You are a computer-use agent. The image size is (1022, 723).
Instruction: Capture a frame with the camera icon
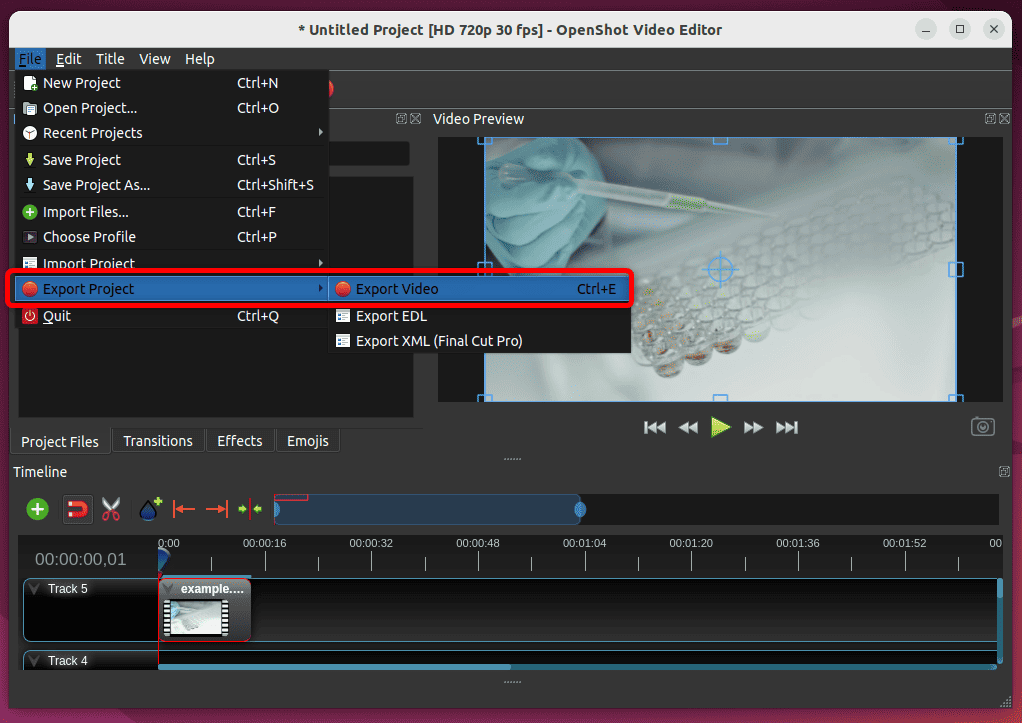(982, 426)
